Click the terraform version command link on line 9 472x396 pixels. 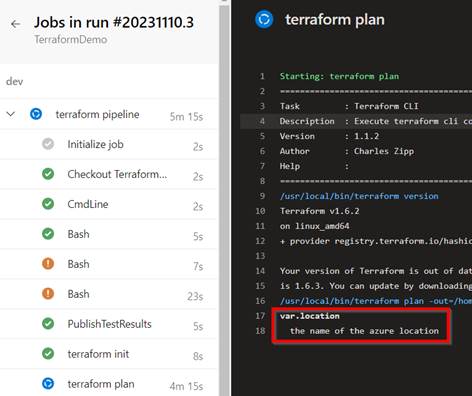359,196
